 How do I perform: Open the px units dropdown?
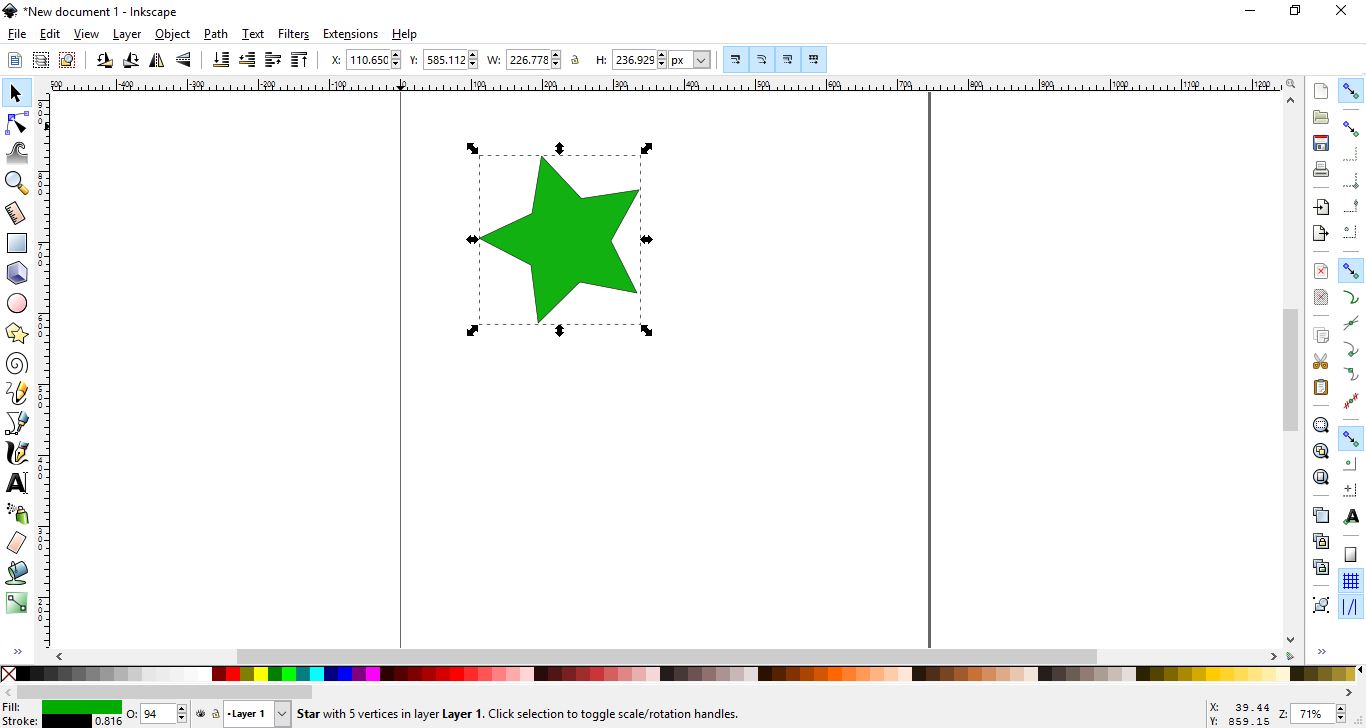[x=701, y=60]
